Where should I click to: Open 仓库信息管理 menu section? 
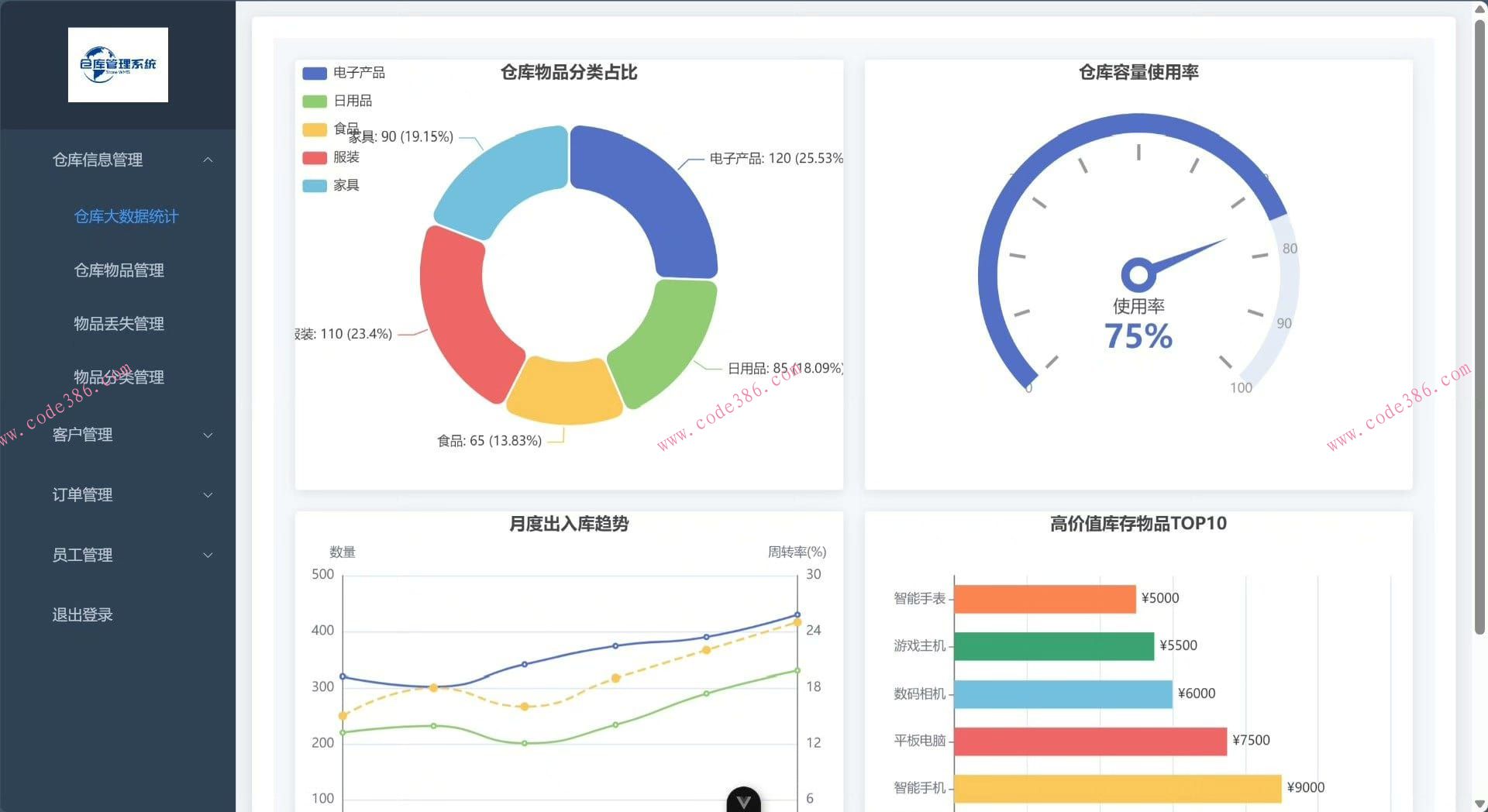[118, 160]
